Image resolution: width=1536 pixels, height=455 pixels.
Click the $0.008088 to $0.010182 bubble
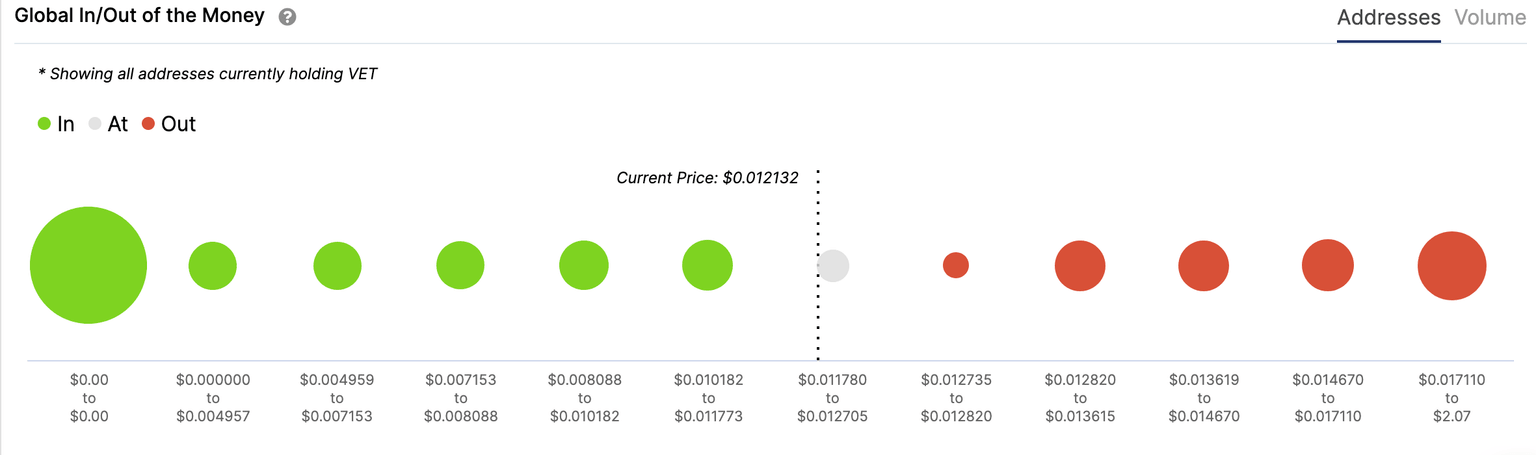(584, 266)
